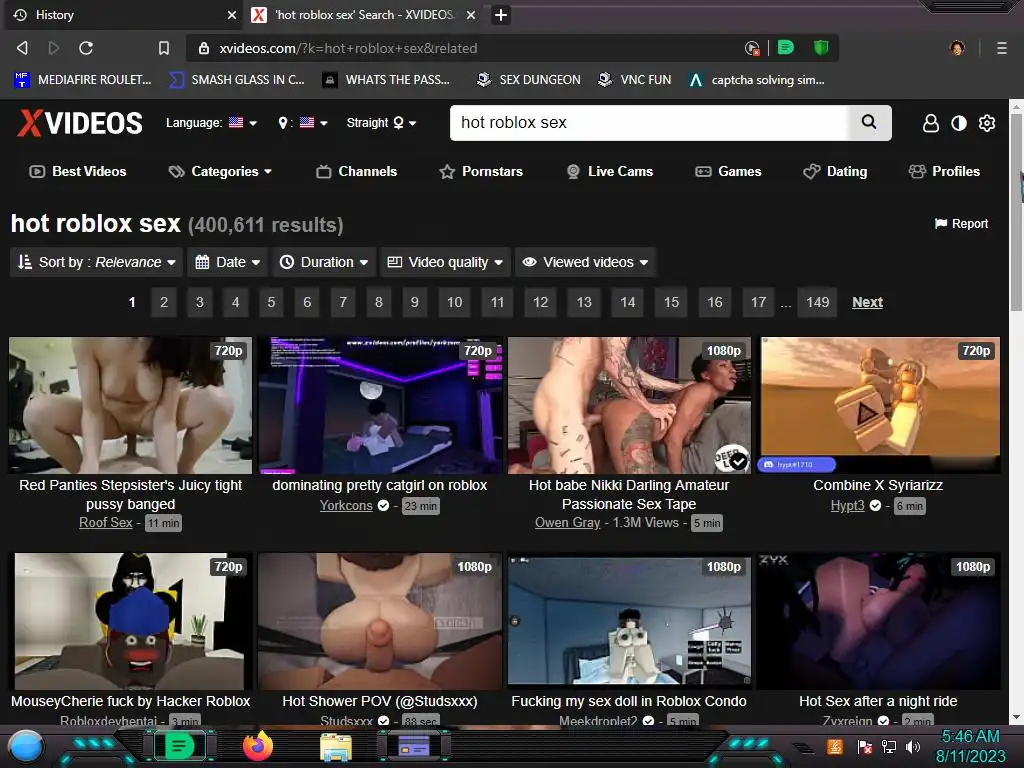Bookmark this page with the bookmark icon
Image resolution: width=1024 pixels, height=768 pixels.
[164, 48]
